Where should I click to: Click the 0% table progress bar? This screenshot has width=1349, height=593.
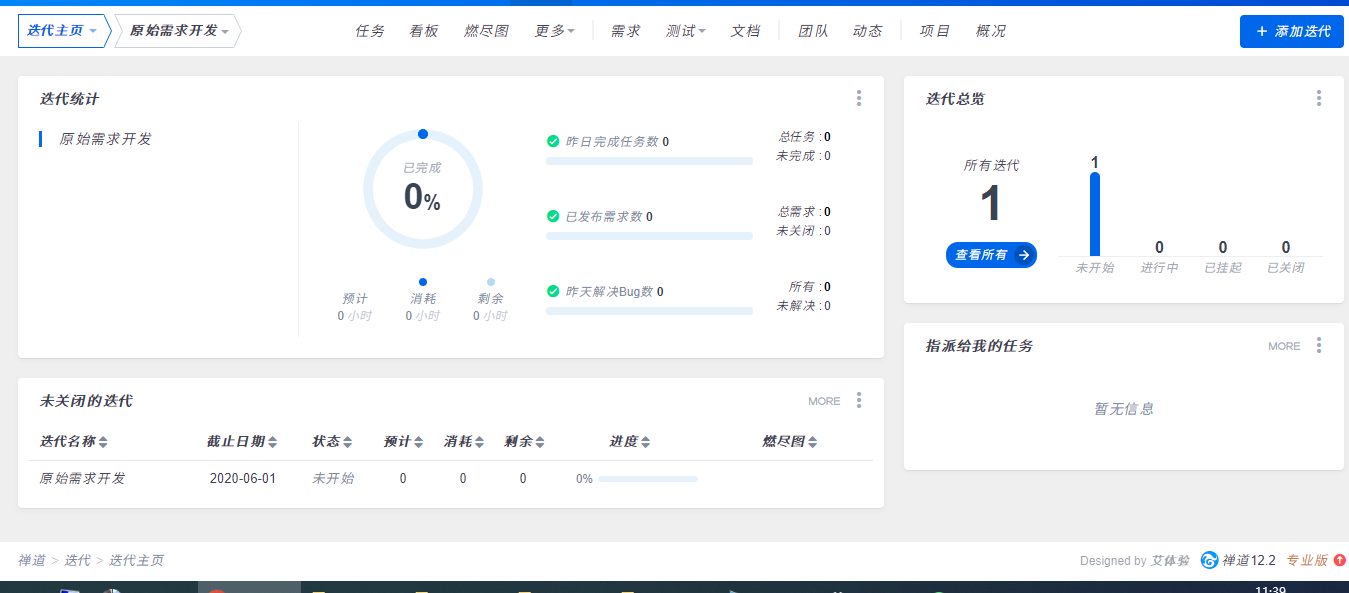tap(648, 479)
